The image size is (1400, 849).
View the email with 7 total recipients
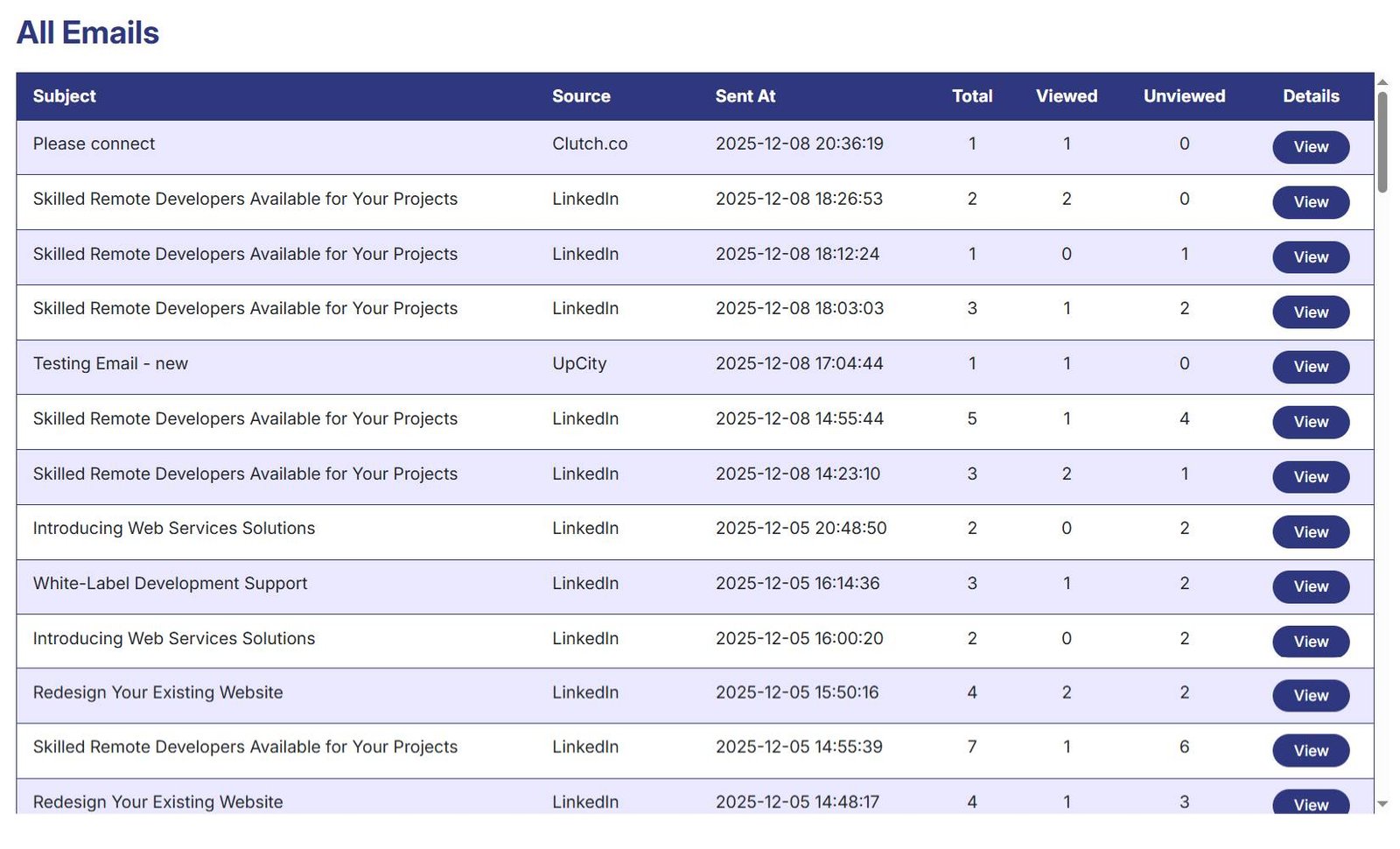pyautogui.click(x=1310, y=750)
